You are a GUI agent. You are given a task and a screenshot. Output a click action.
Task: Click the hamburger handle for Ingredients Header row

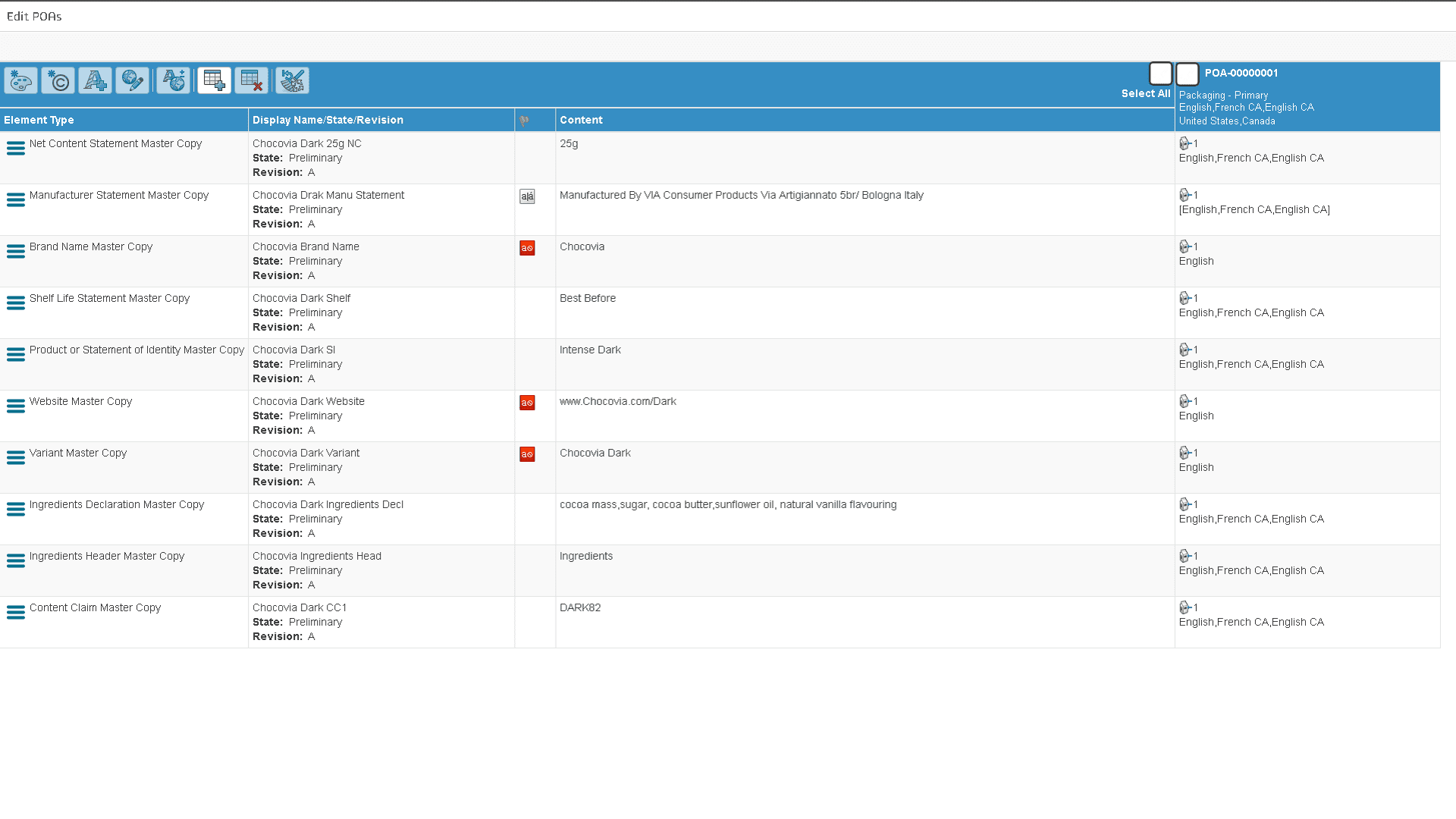point(15,561)
